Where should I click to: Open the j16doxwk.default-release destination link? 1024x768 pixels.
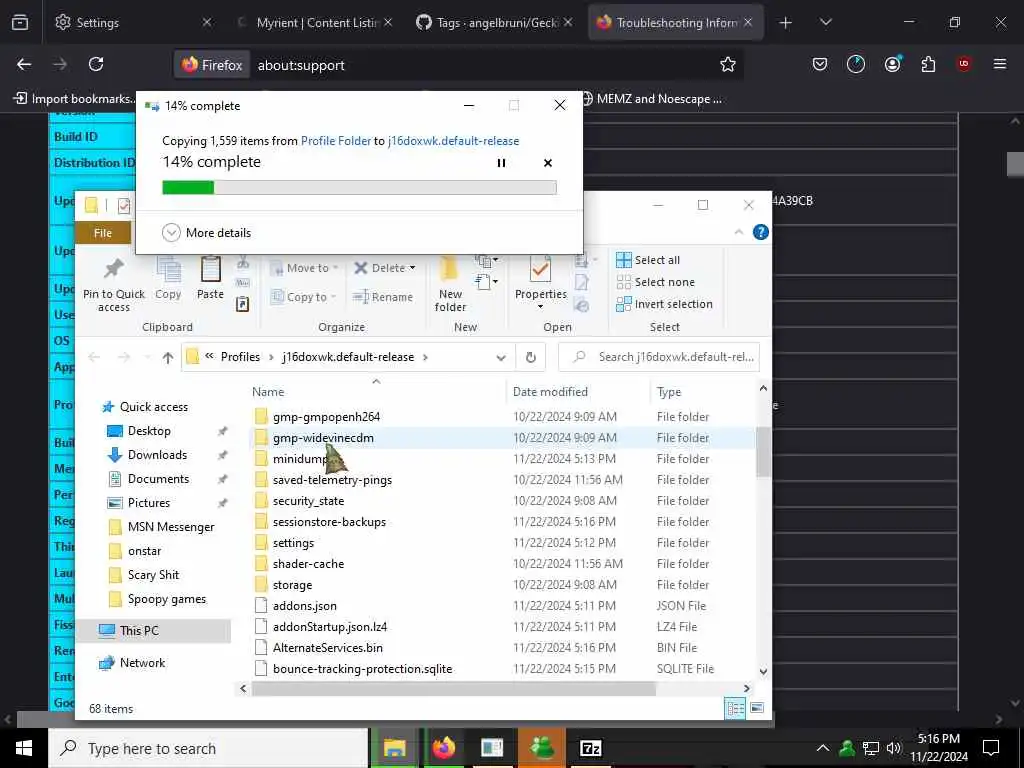pos(453,140)
